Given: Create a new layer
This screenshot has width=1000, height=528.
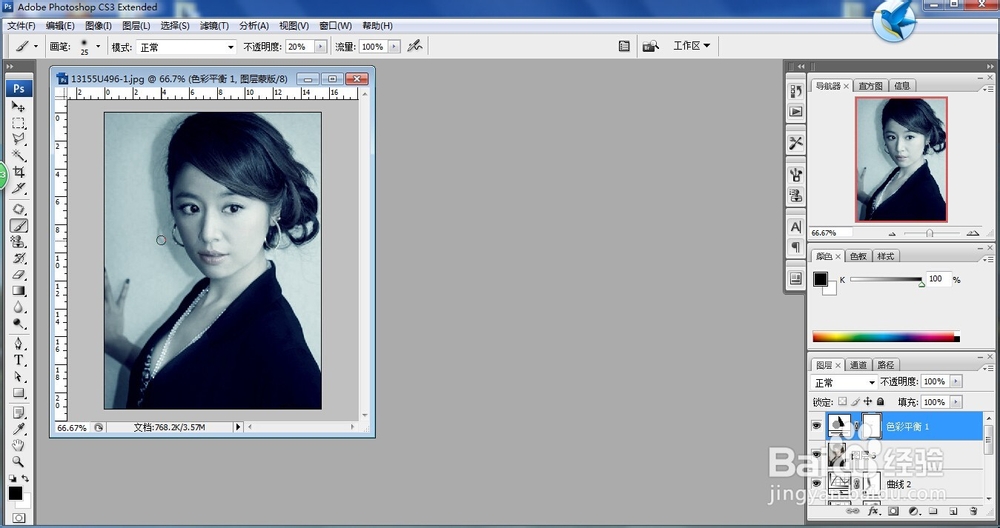Looking at the screenshot, I should coord(953,511).
